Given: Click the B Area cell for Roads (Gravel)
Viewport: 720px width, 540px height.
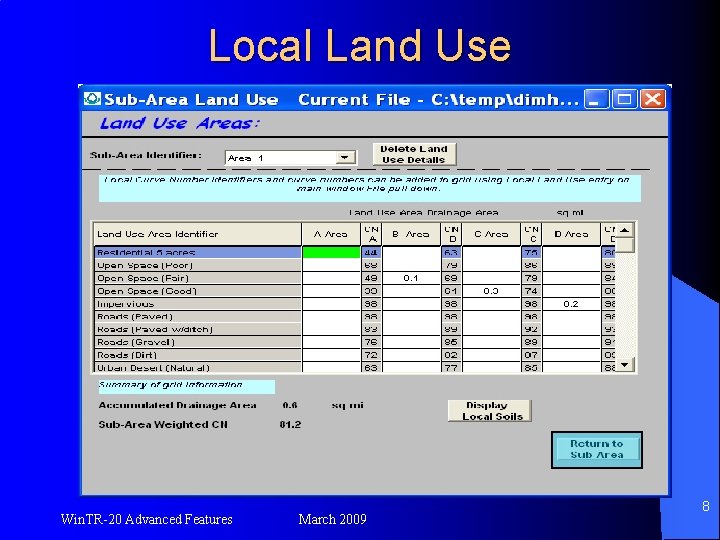Looking at the screenshot, I should [411, 342].
